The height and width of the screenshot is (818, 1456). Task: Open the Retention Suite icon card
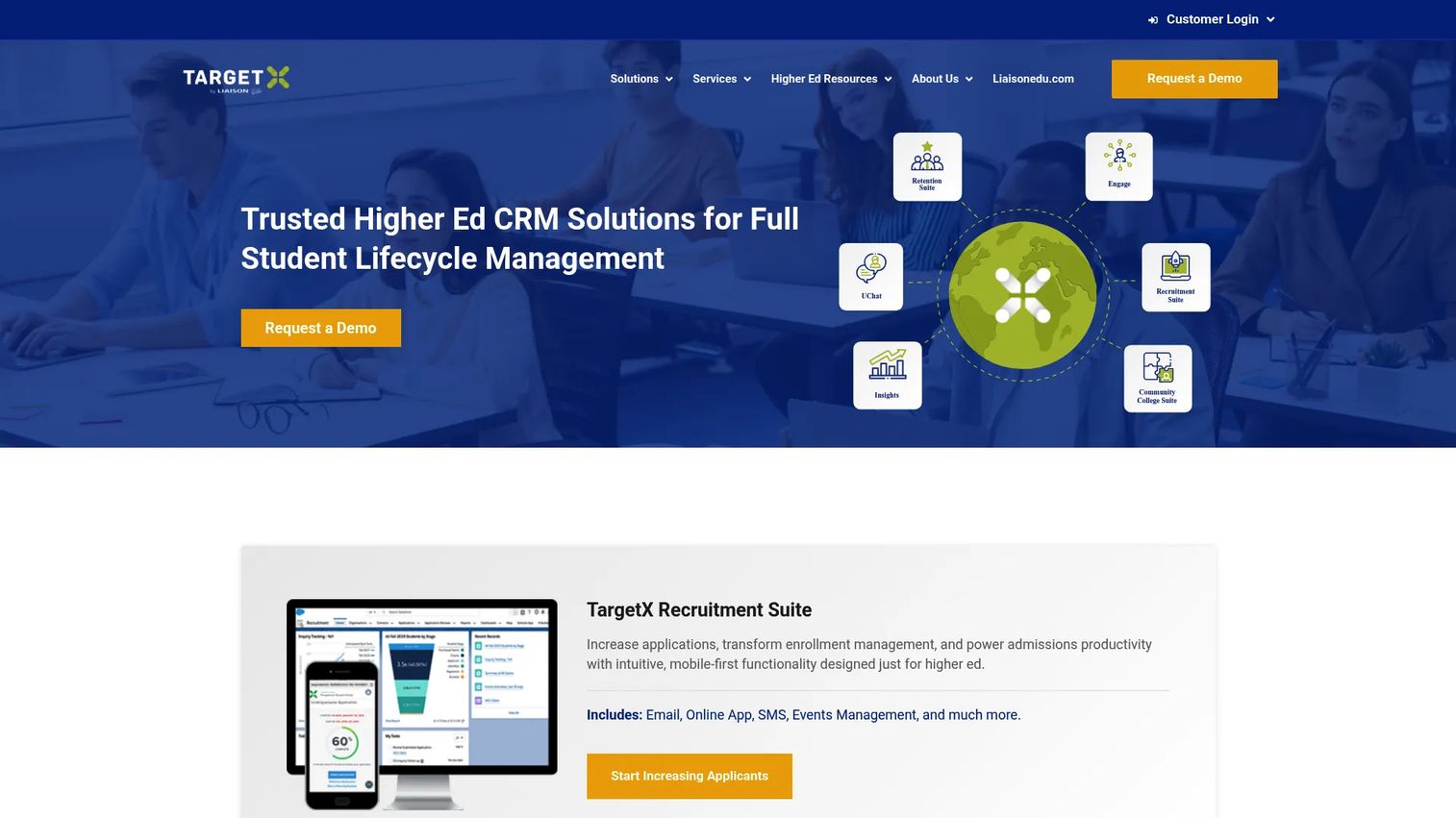tap(927, 166)
